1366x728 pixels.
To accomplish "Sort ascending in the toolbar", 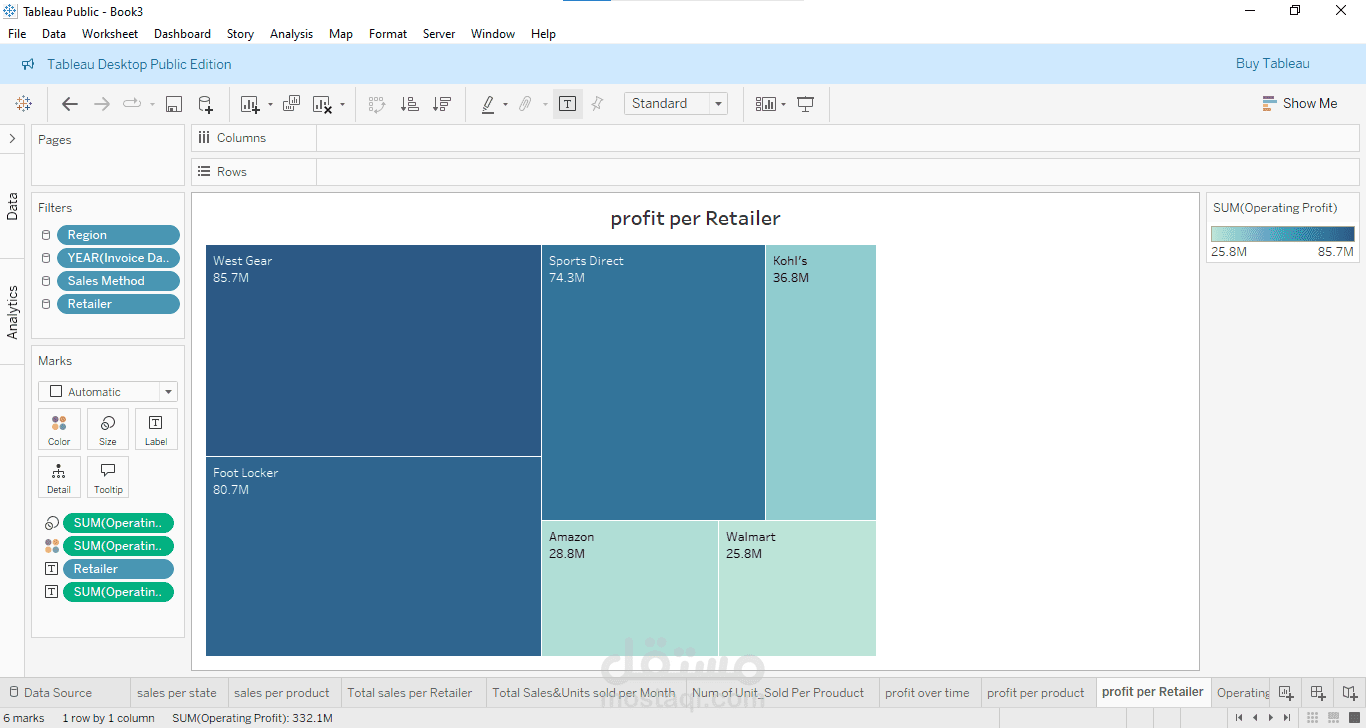I will [x=409, y=104].
